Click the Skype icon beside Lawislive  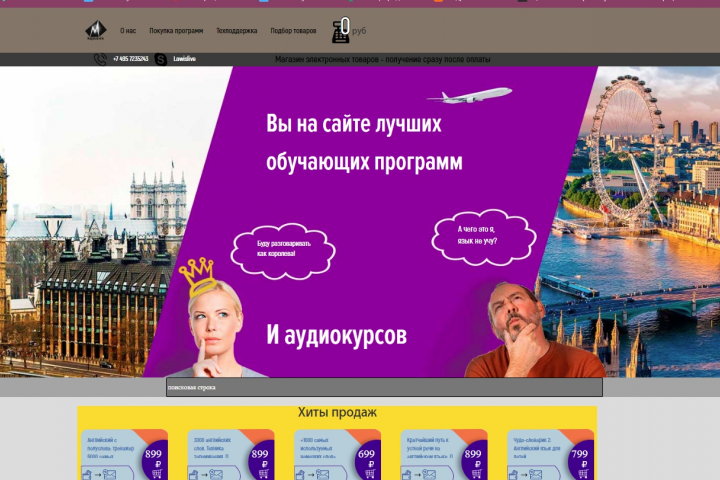click(161, 59)
